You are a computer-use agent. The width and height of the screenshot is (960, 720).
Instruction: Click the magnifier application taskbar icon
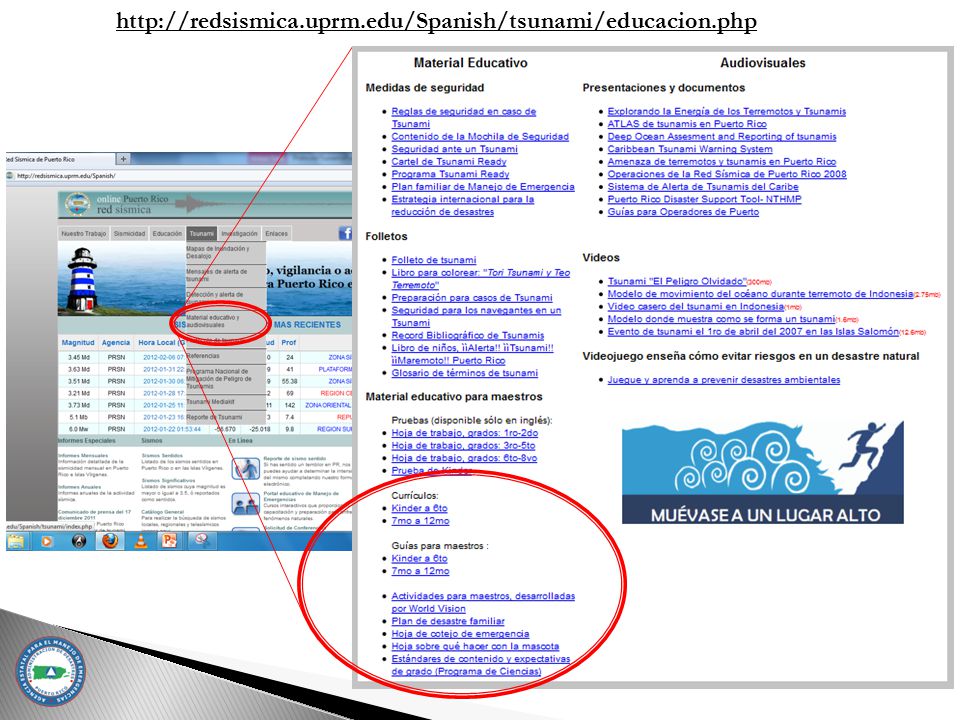(x=201, y=541)
